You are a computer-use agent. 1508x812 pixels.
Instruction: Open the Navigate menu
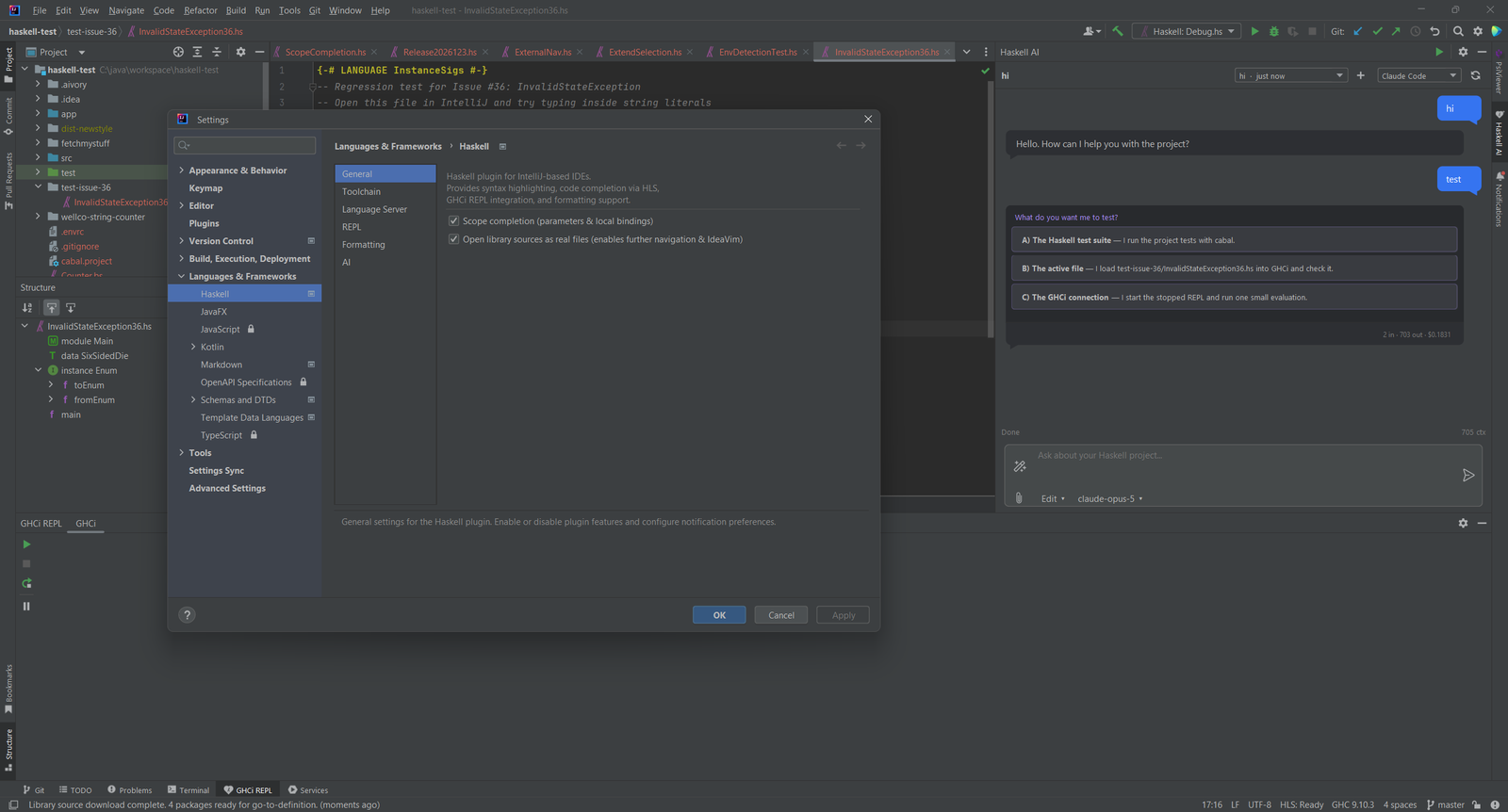pos(126,10)
